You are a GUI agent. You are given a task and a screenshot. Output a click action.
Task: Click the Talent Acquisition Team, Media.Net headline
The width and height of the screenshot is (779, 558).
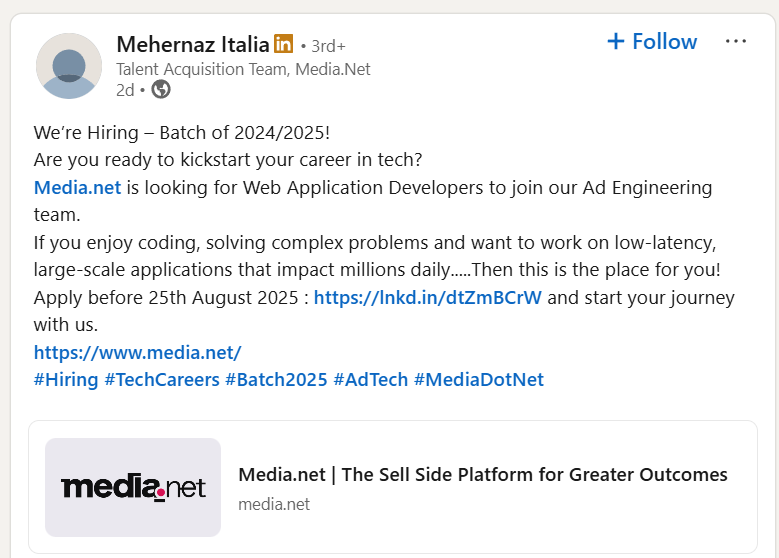[x=243, y=69]
